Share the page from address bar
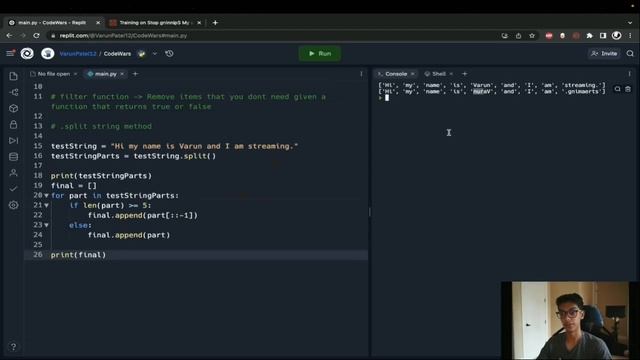Screen dimensions: 640x360 [x=518, y=36]
